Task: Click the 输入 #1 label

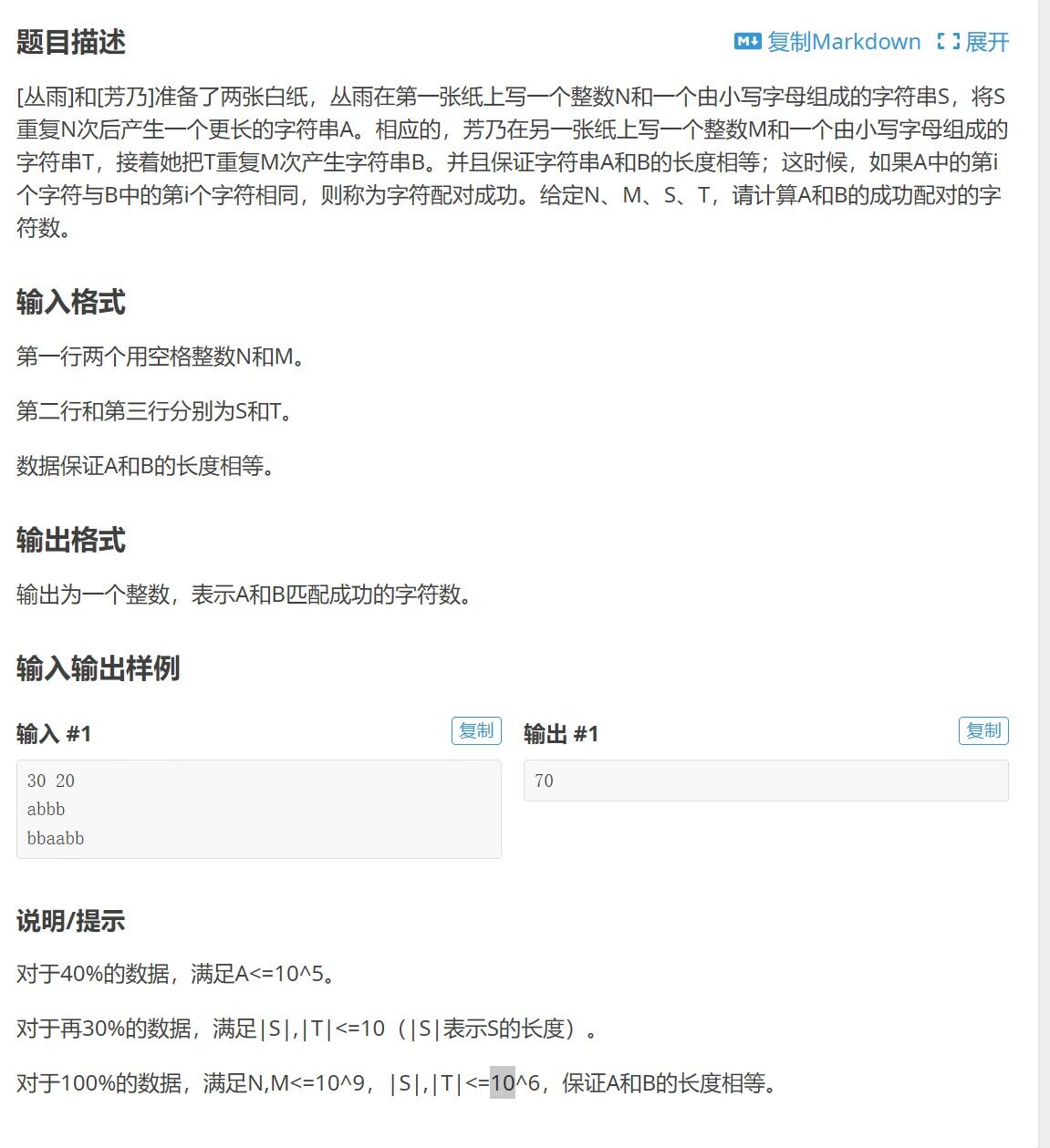Action: tap(54, 733)
